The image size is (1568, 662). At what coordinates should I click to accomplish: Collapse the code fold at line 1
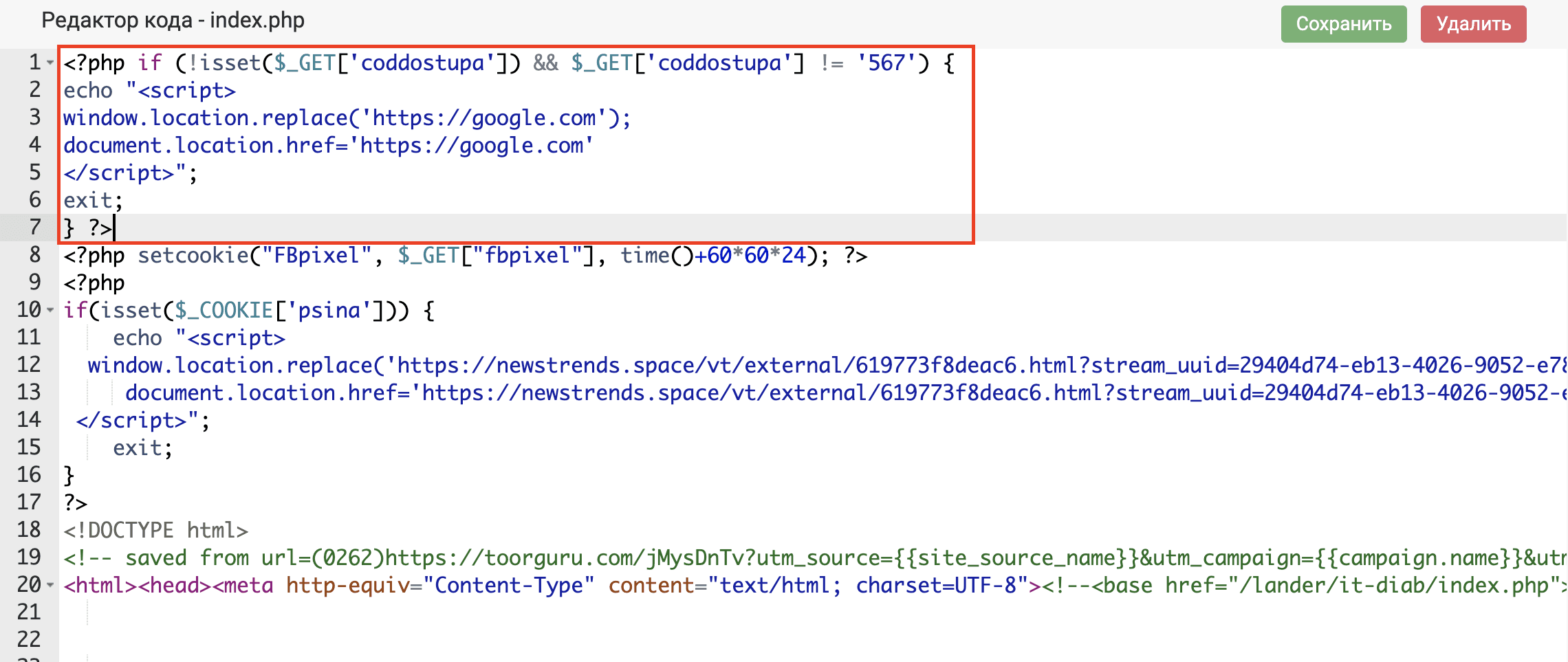(50, 63)
